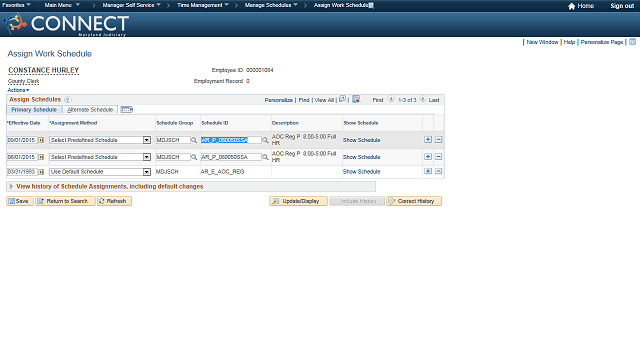Image resolution: width=640 pixels, height=360 pixels.
Task: Click the 09/01/2015 Effective Date field
Action: (x=22, y=140)
